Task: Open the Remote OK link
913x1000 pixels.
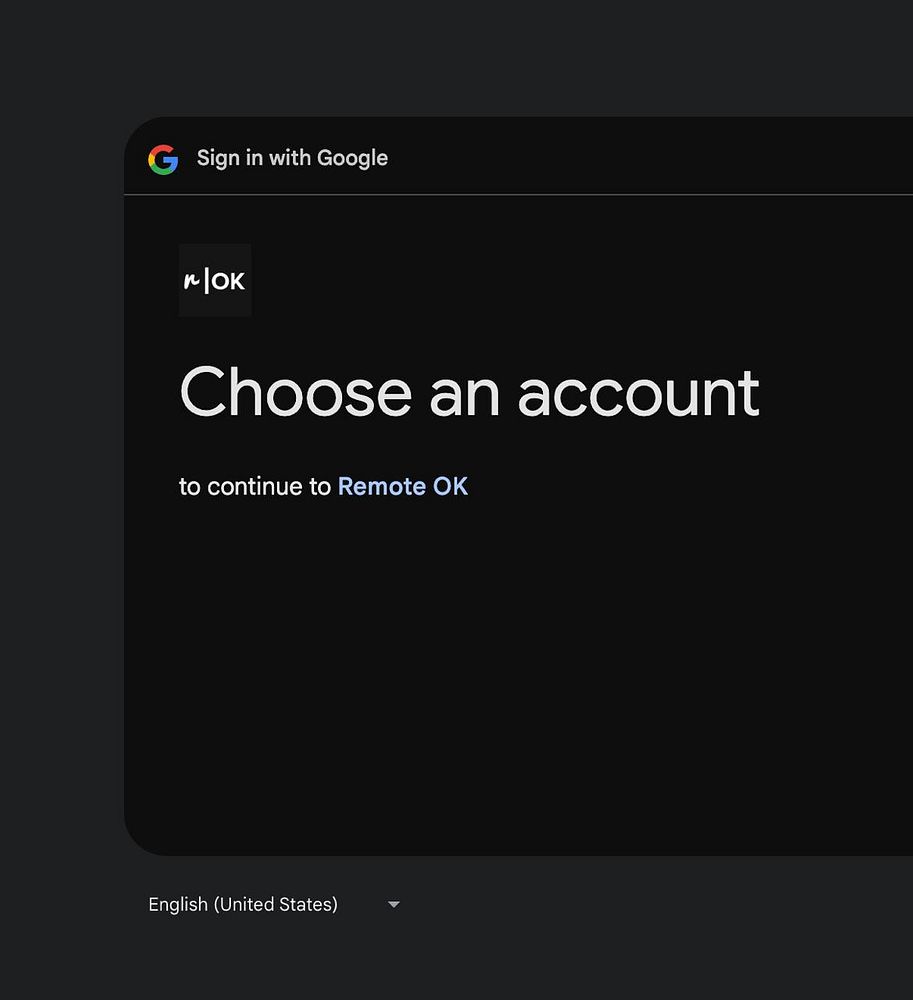Action: pos(402,487)
